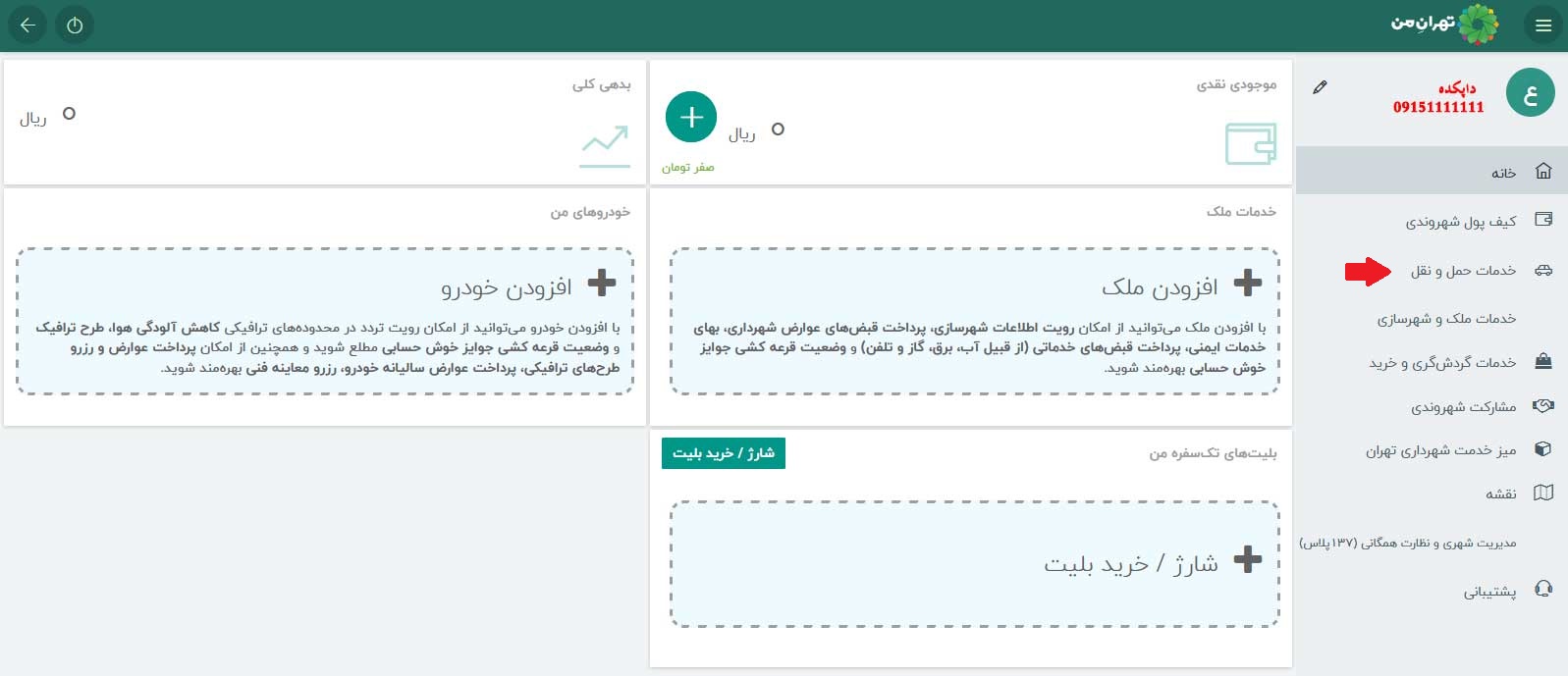Click the large شارژ / خرید بلیت heading

coord(1131,563)
